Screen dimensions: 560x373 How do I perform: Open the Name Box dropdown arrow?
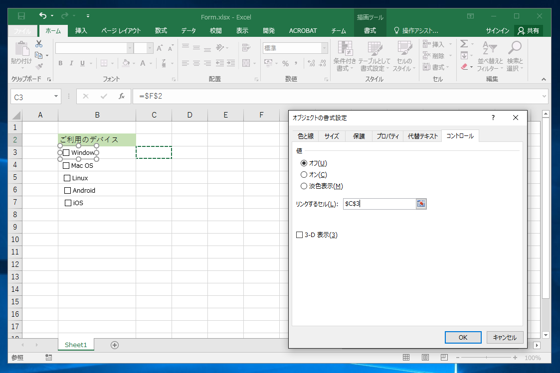point(56,96)
